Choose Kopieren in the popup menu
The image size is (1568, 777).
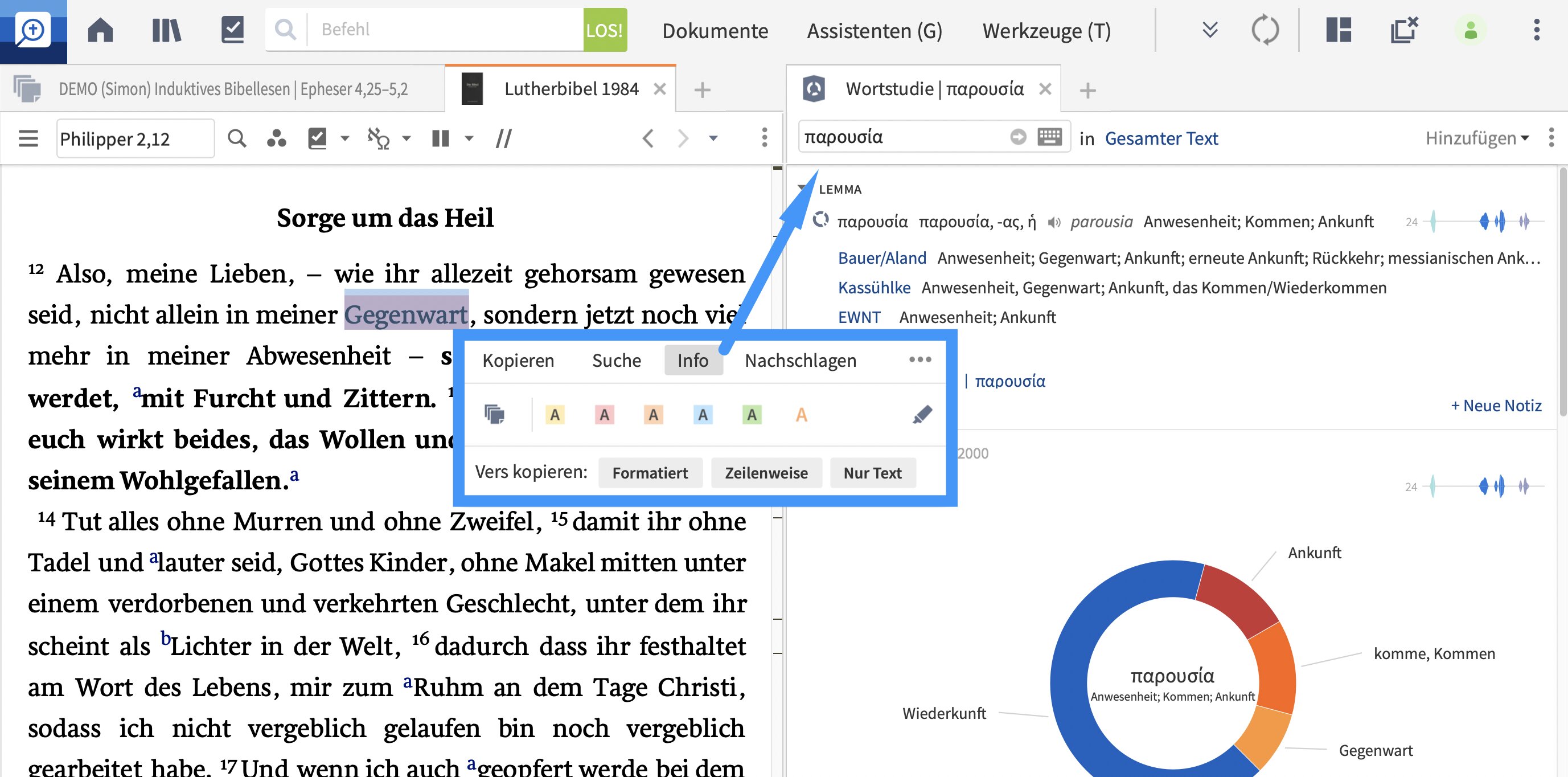(x=518, y=361)
